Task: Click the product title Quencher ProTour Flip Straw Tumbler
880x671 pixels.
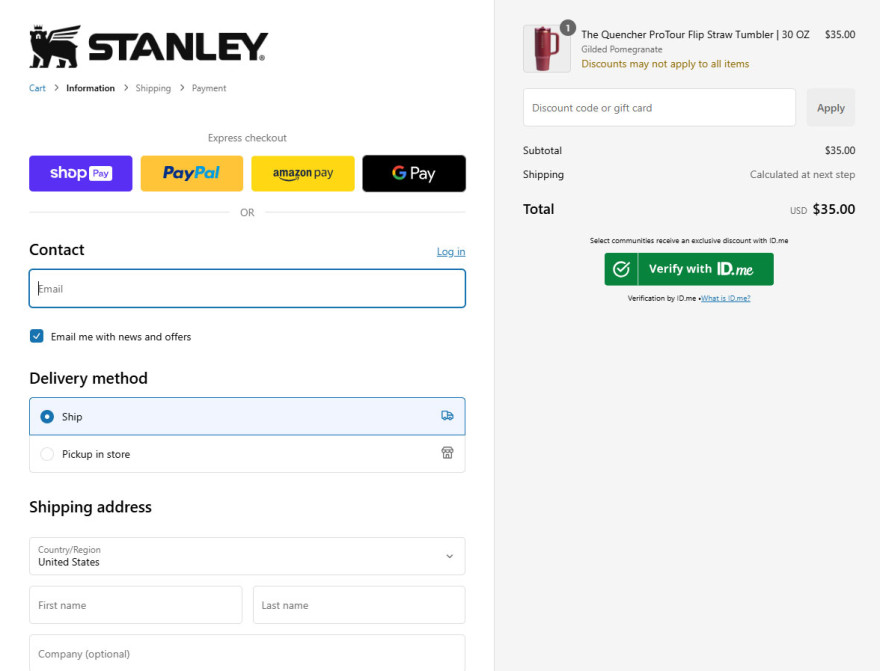Action: tap(695, 34)
